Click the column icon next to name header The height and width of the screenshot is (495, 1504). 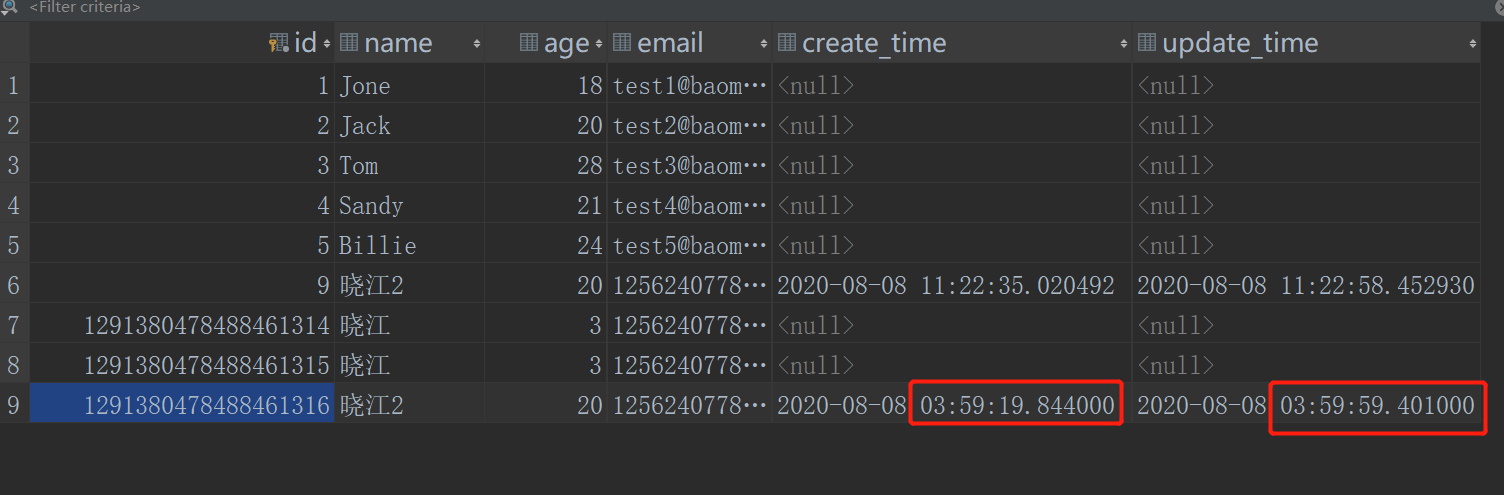tap(349, 43)
